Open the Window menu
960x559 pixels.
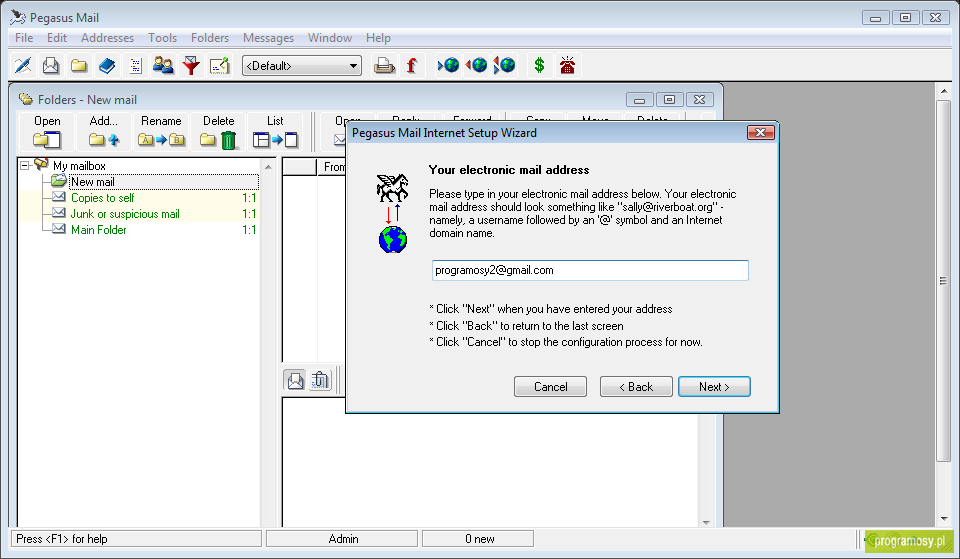329,38
